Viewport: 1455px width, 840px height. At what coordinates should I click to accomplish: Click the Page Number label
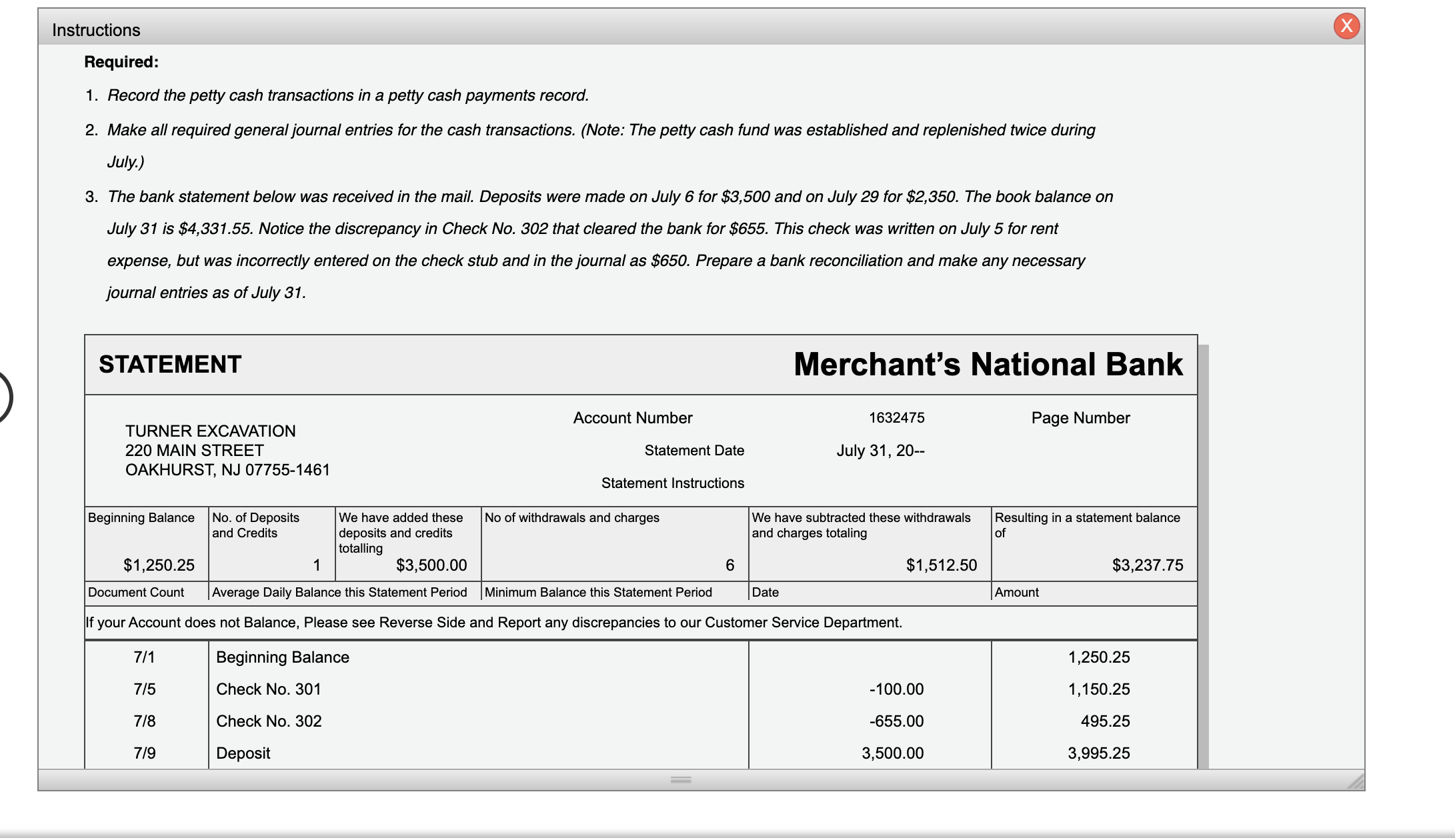pyautogui.click(x=1080, y=418)
